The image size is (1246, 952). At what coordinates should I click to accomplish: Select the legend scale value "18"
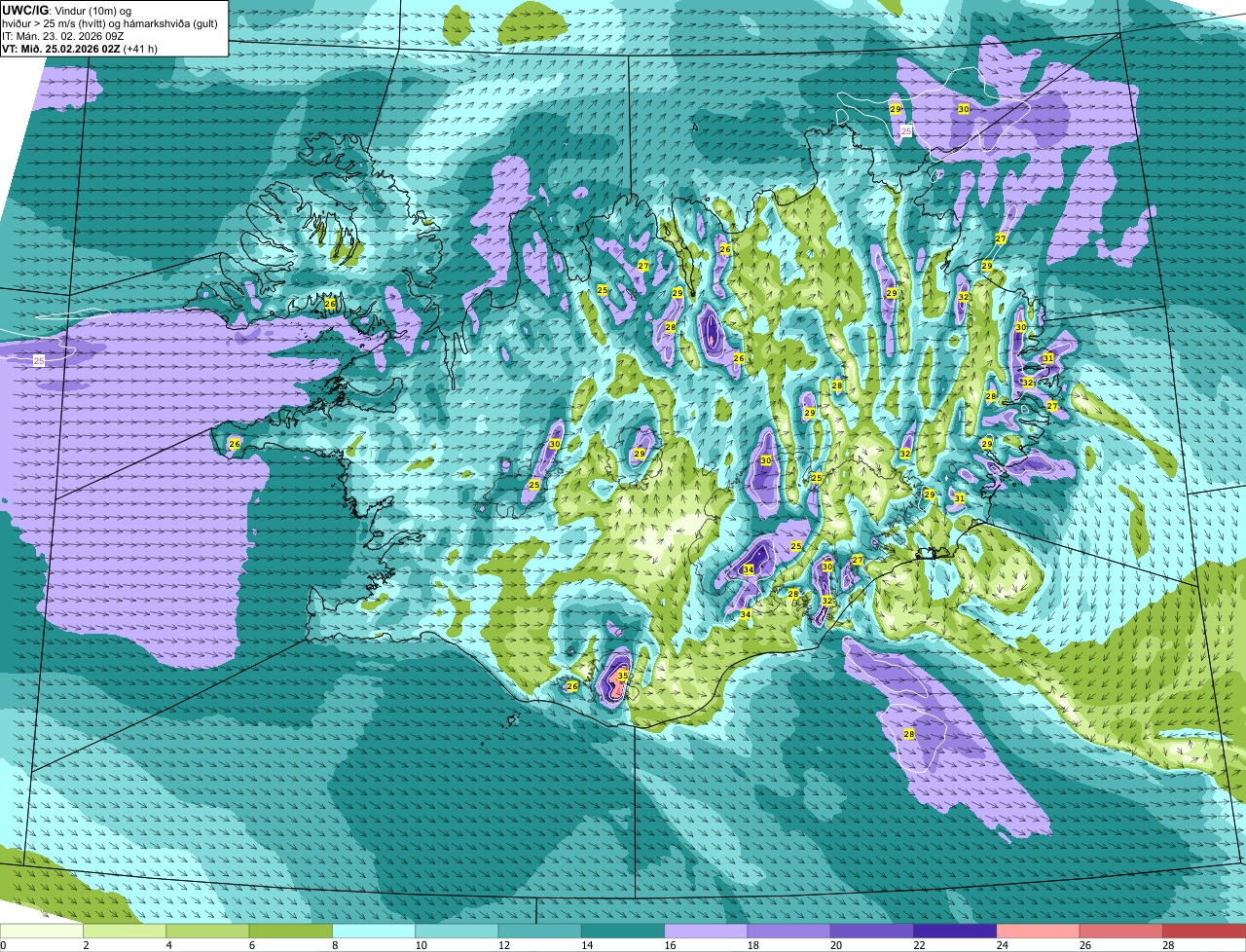tap(751, 945)
